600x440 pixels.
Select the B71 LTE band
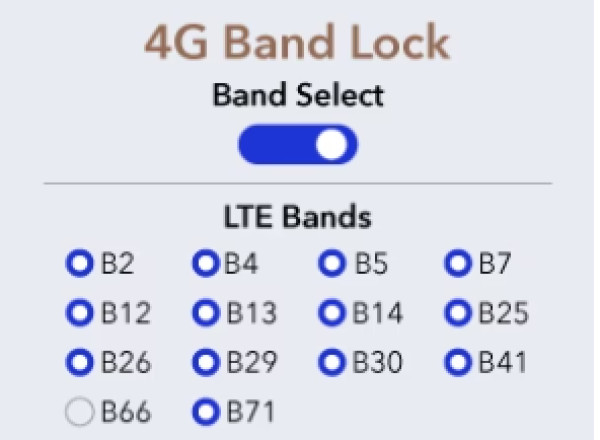[205, 410]
